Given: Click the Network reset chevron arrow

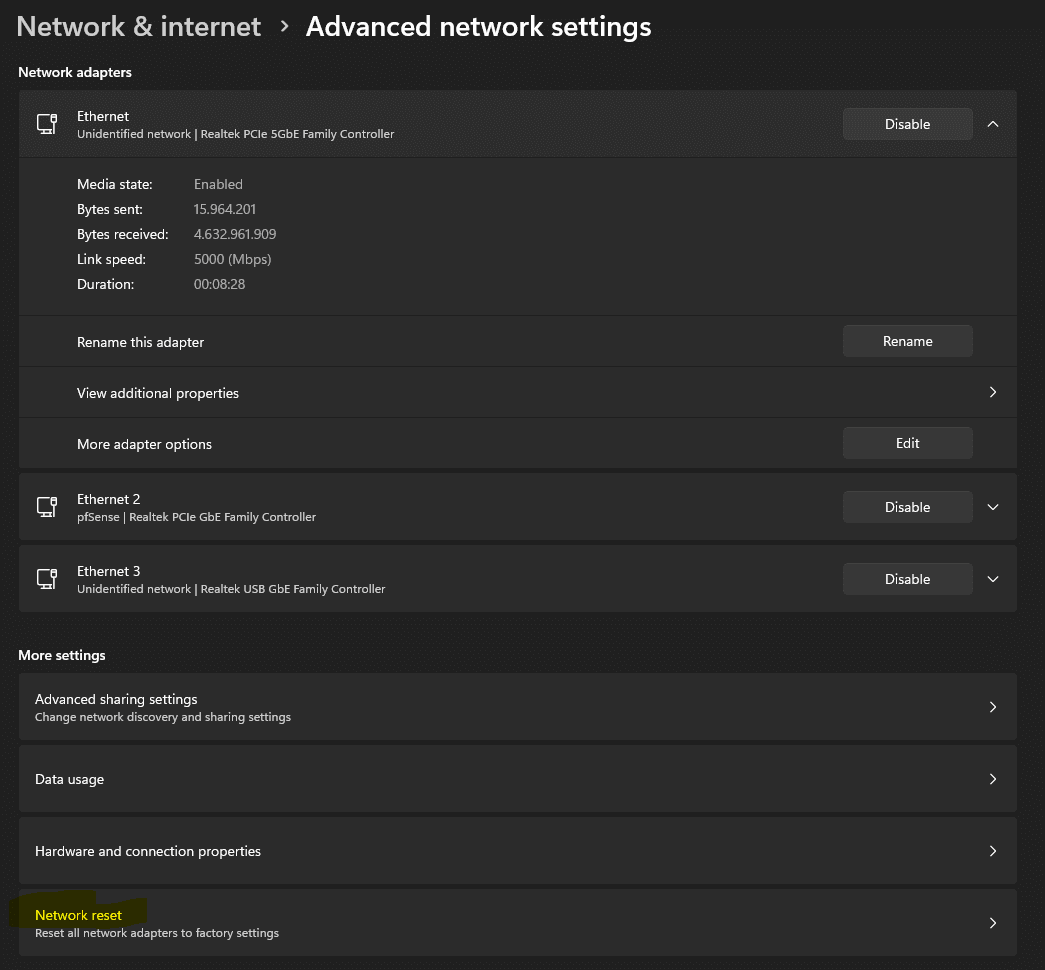Looking at the screenshot, I should point(993,923).
